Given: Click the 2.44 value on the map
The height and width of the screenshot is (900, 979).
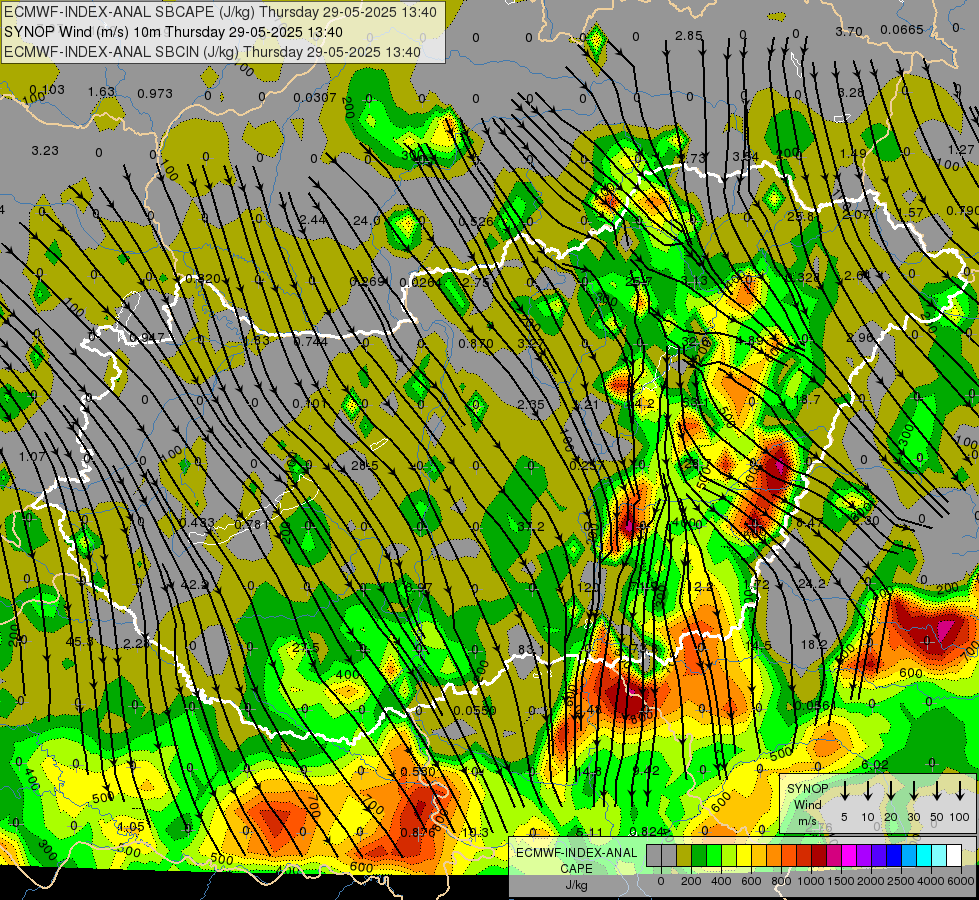Looking at the screenshot, I should pyautogui.click(x=312, y=219).
